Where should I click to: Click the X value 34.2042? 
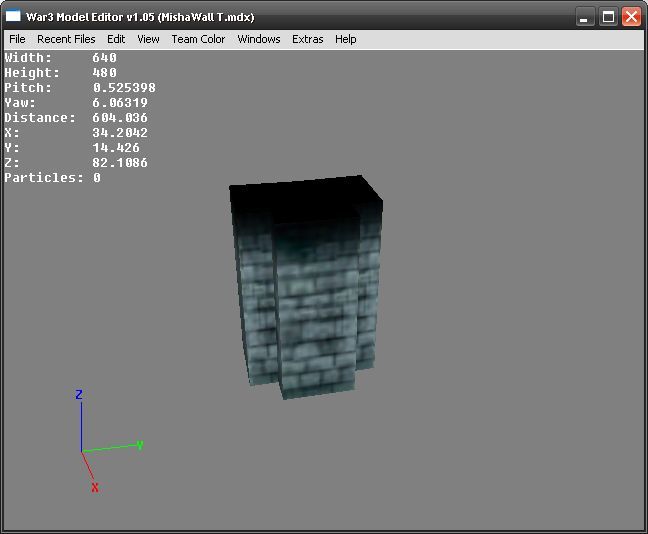[x=120, y=133]
